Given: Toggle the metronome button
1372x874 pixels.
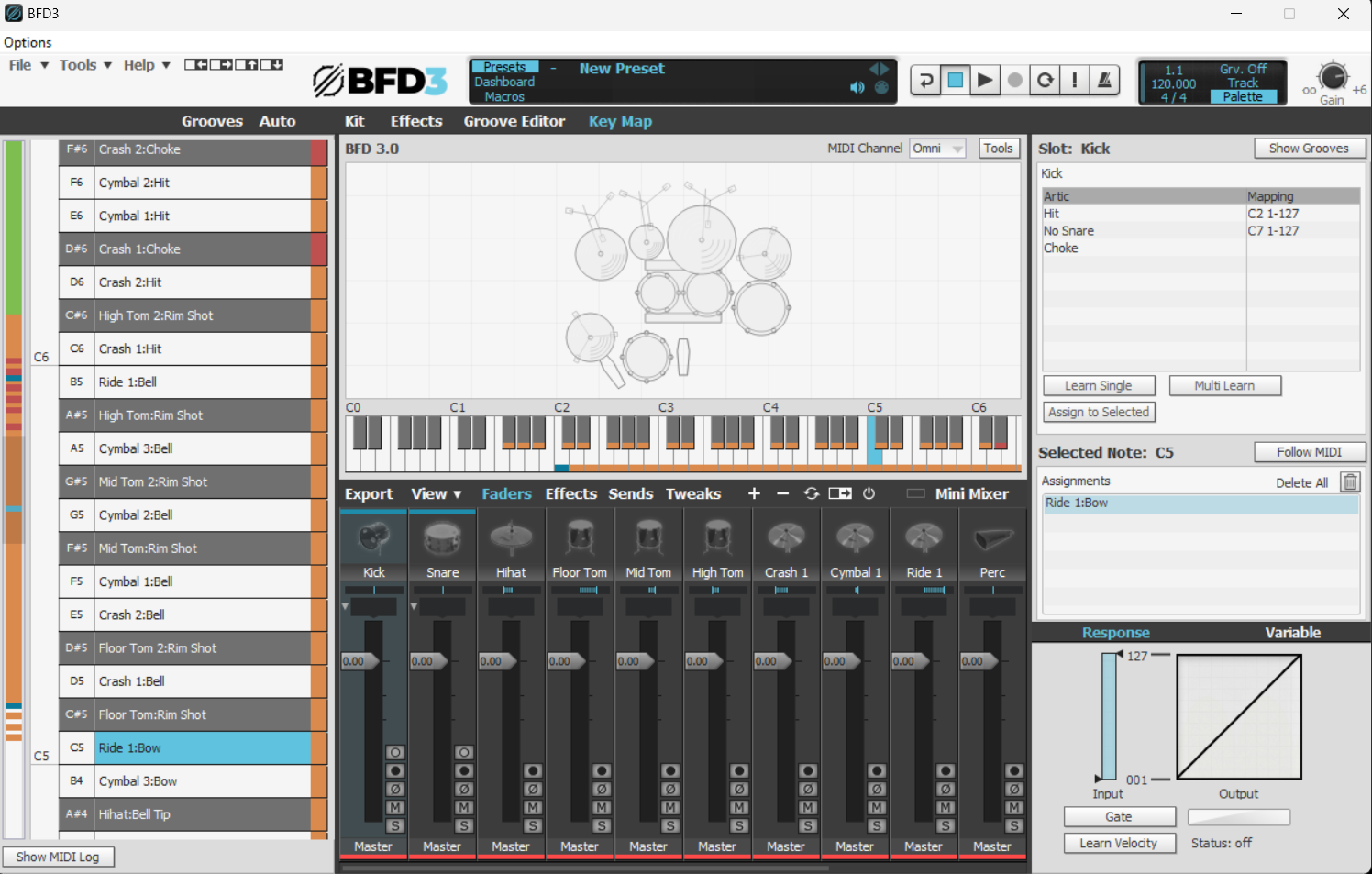Looking at the screenshot, I should coord(1105,81).
